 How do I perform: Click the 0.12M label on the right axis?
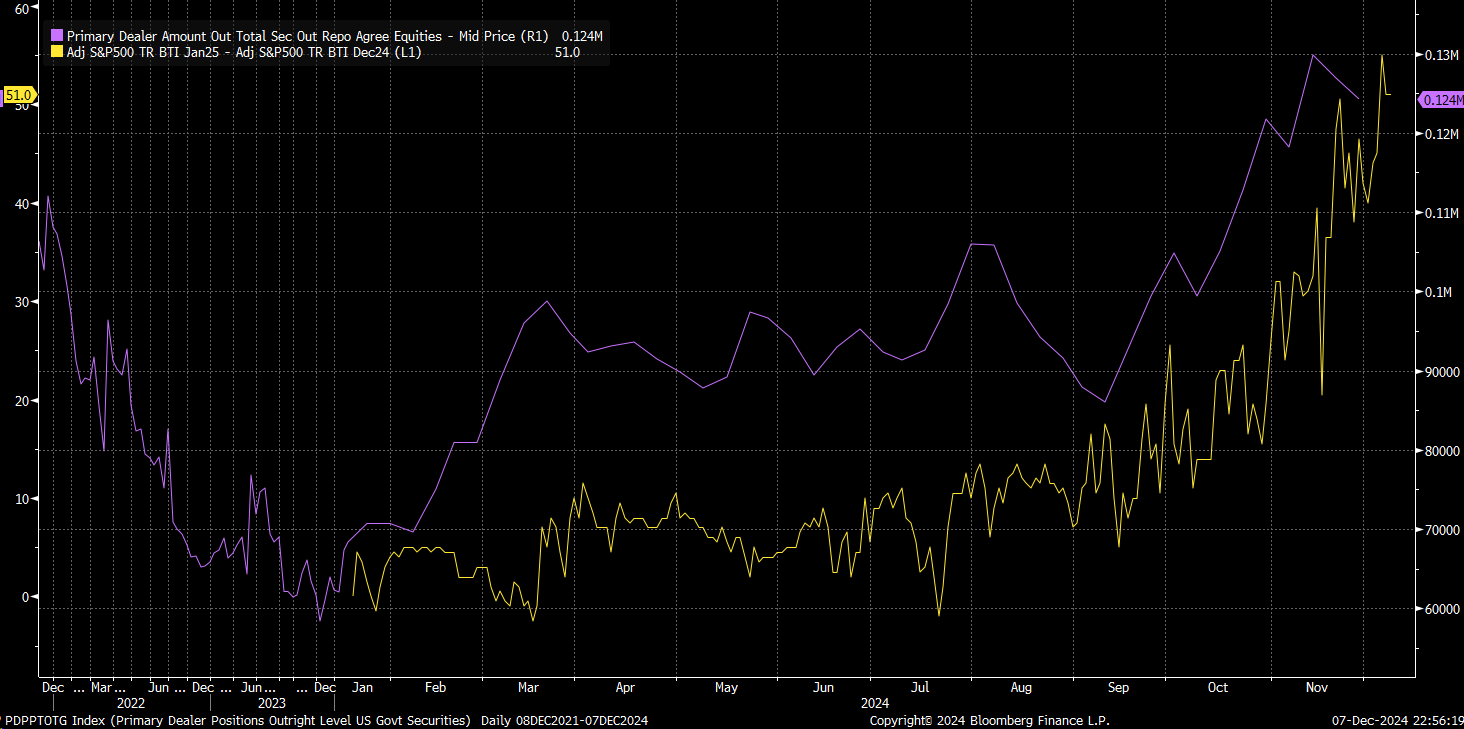(x=1441, y=133)
